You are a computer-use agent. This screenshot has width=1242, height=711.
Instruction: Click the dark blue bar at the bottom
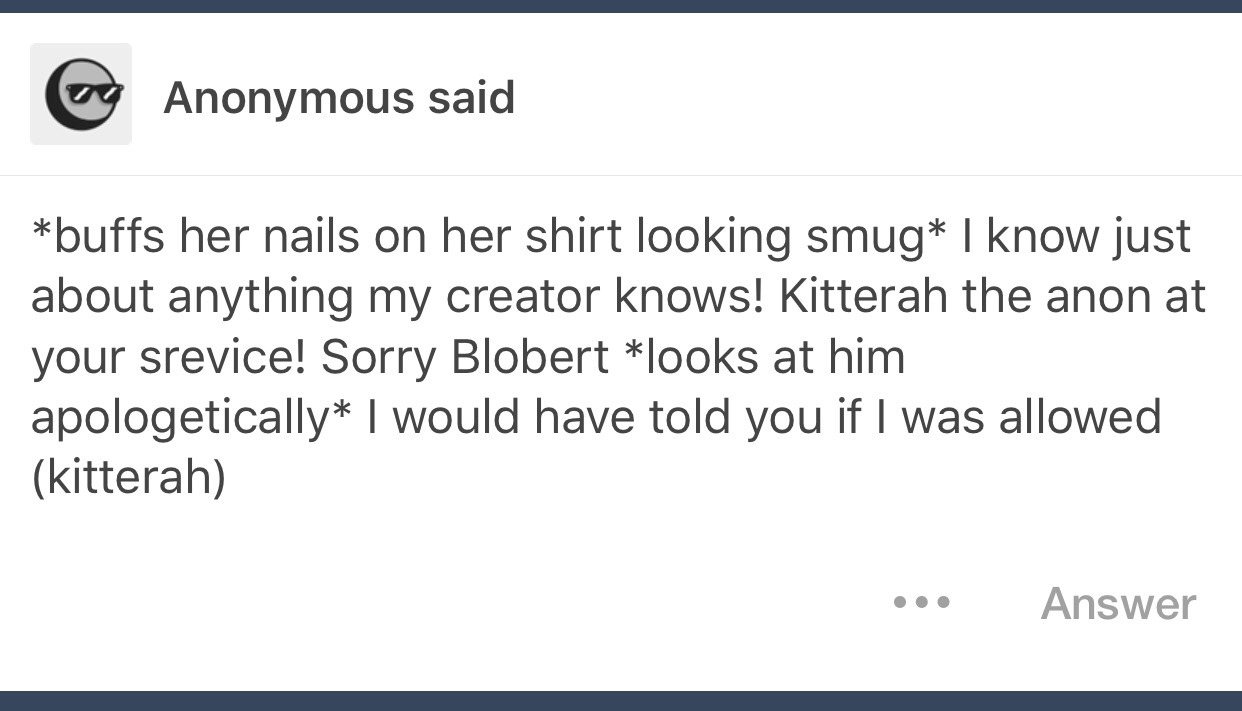[621, 700]
